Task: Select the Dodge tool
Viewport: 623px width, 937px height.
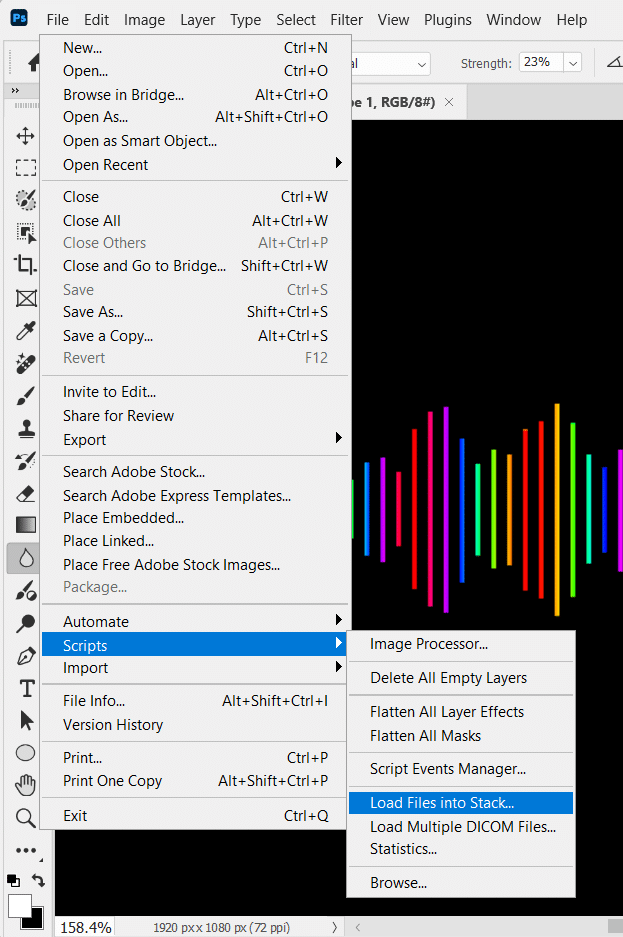Action: point(25,623)
